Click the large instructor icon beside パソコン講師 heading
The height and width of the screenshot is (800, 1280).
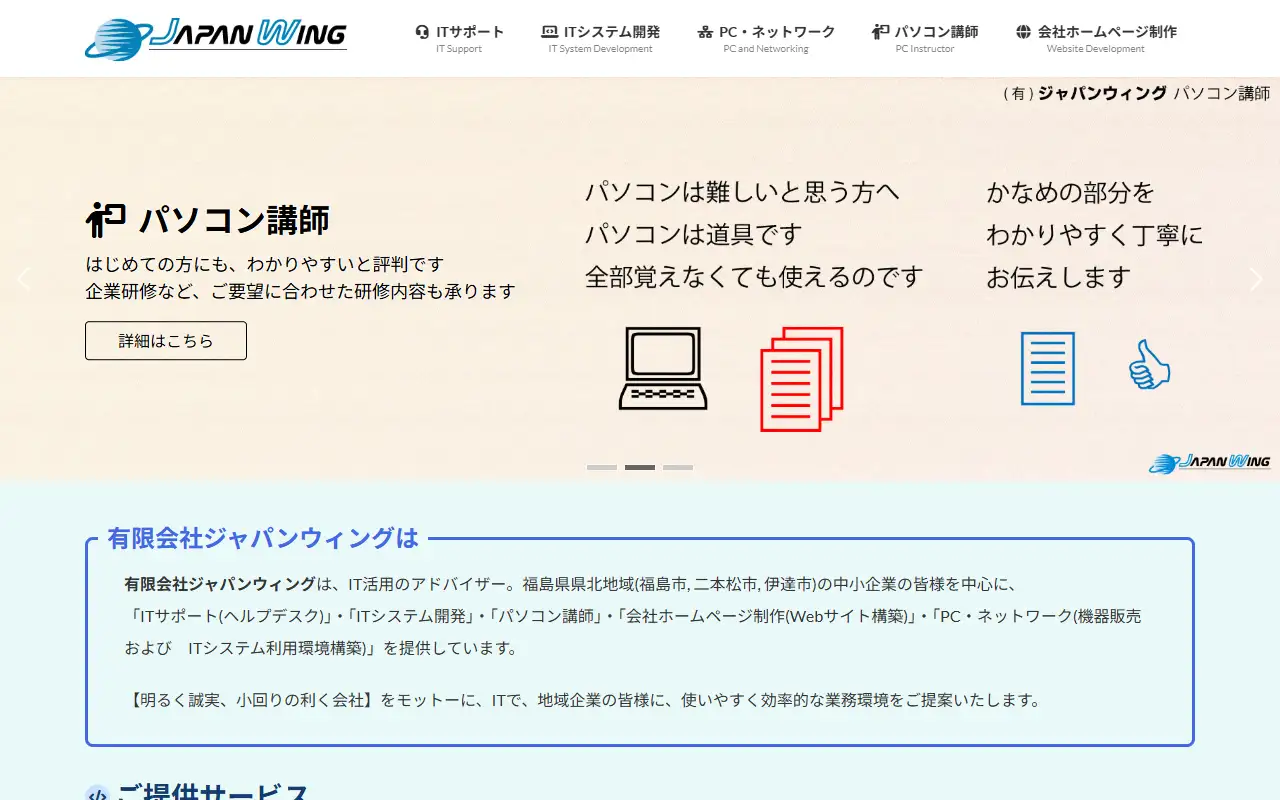click(x=106, y=219)
